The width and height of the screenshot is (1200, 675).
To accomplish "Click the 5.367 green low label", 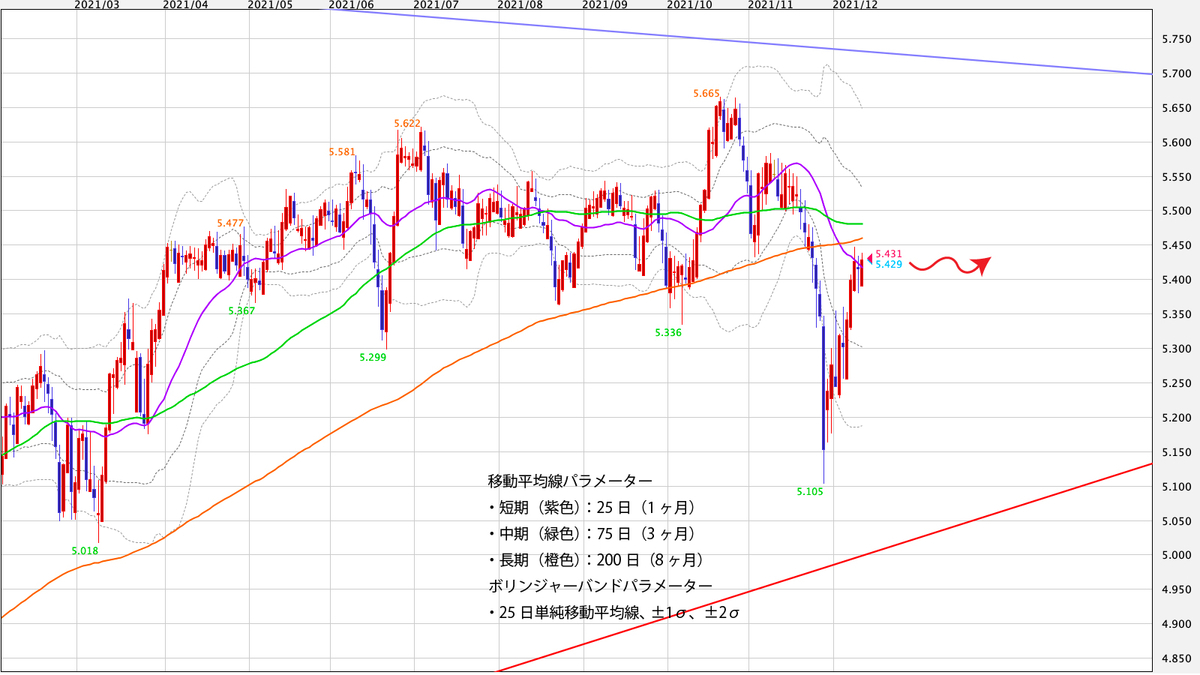I will coord(242,311).
